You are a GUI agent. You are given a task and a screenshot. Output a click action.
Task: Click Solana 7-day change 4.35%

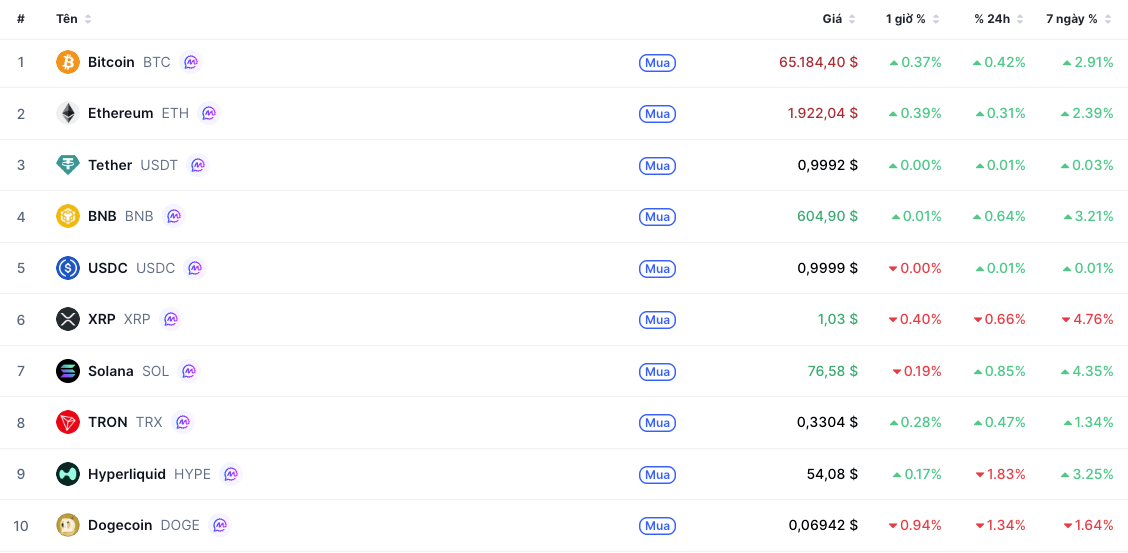[x=1088, y=371]
